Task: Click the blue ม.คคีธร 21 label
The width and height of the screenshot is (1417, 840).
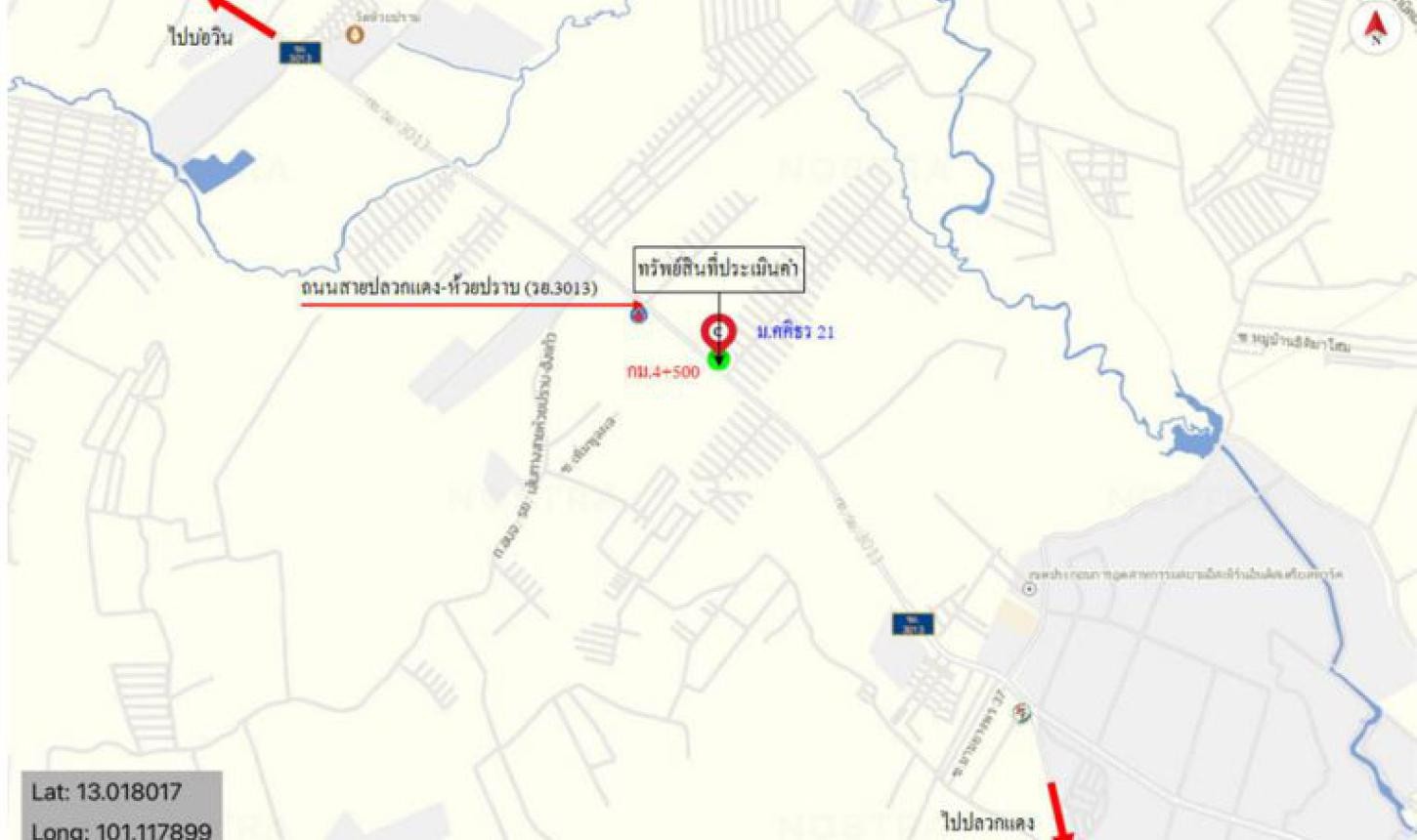Action: [x=795, y=332]
